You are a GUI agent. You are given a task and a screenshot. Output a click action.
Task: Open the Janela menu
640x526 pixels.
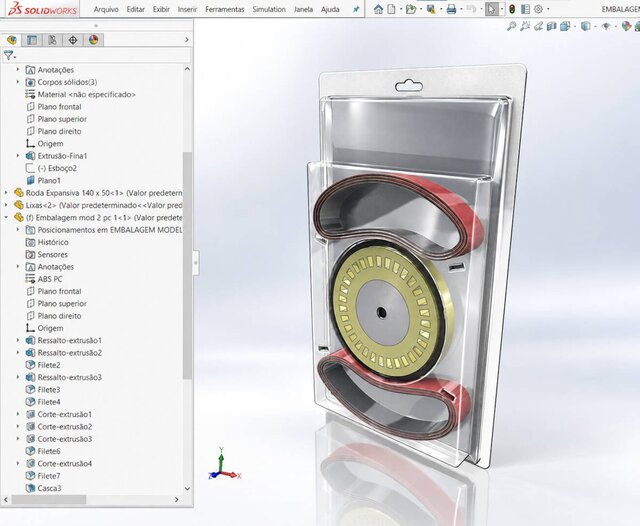point(303,9)
